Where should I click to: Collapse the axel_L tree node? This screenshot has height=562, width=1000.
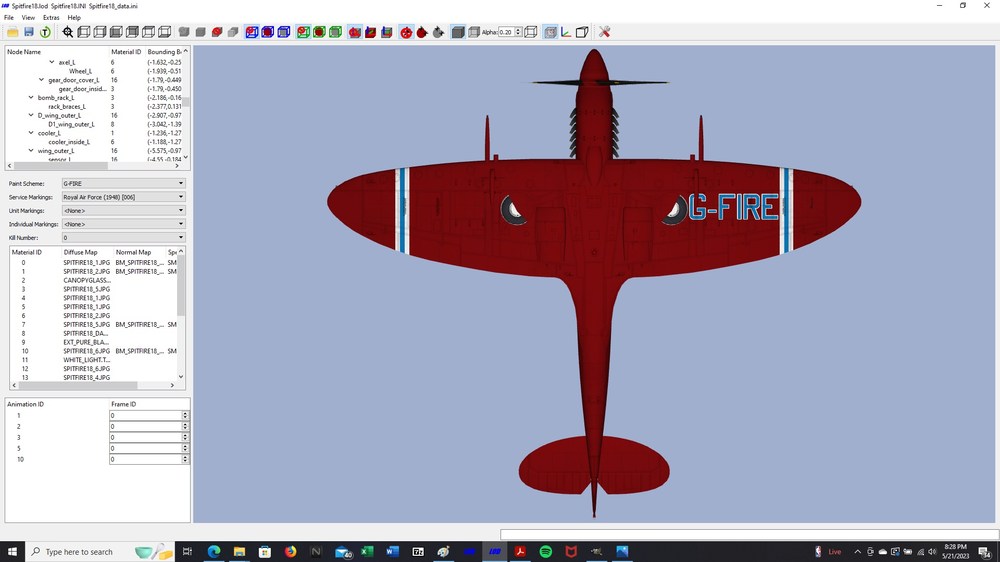click(x=52, y=63)
